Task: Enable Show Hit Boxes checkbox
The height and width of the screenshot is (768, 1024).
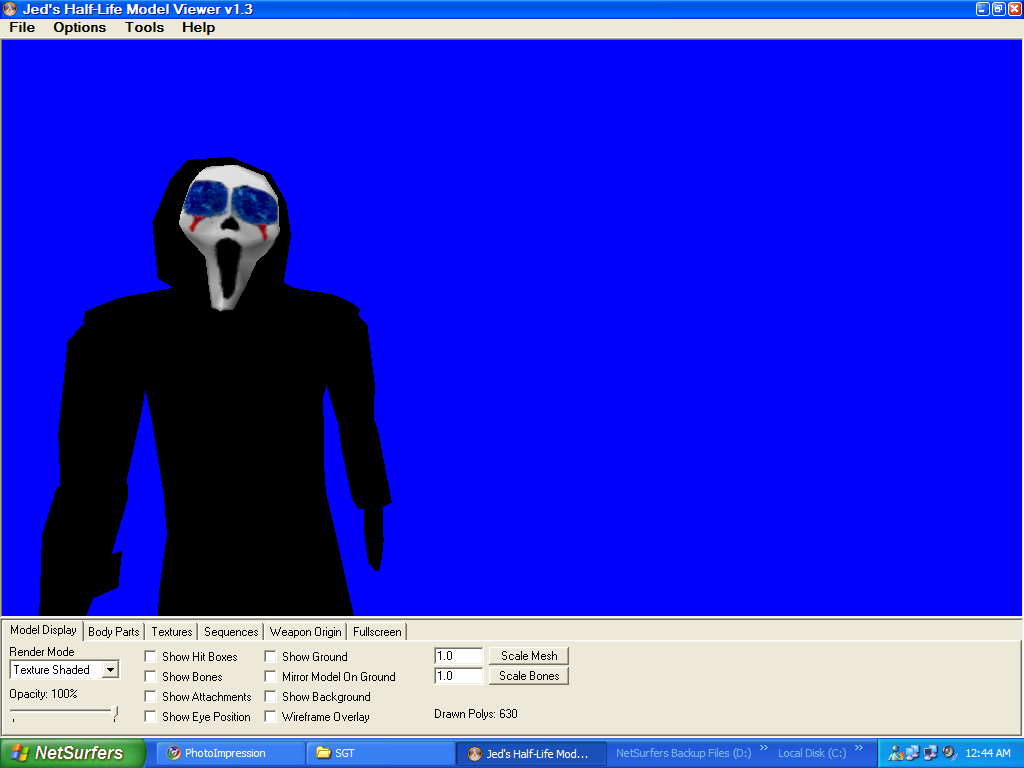Action: click(150, 656)
